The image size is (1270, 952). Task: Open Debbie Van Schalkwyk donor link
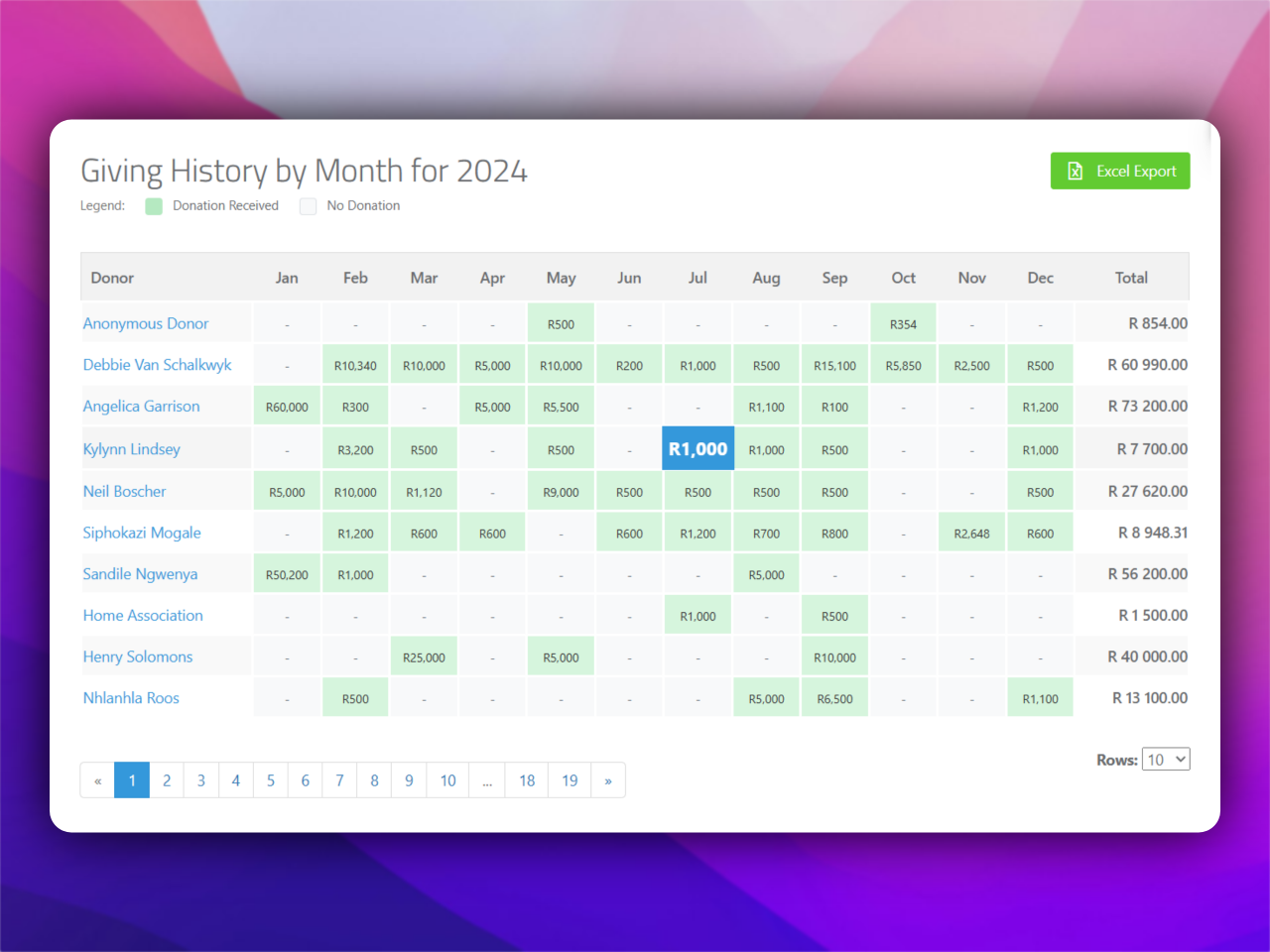tap(157, 365)
